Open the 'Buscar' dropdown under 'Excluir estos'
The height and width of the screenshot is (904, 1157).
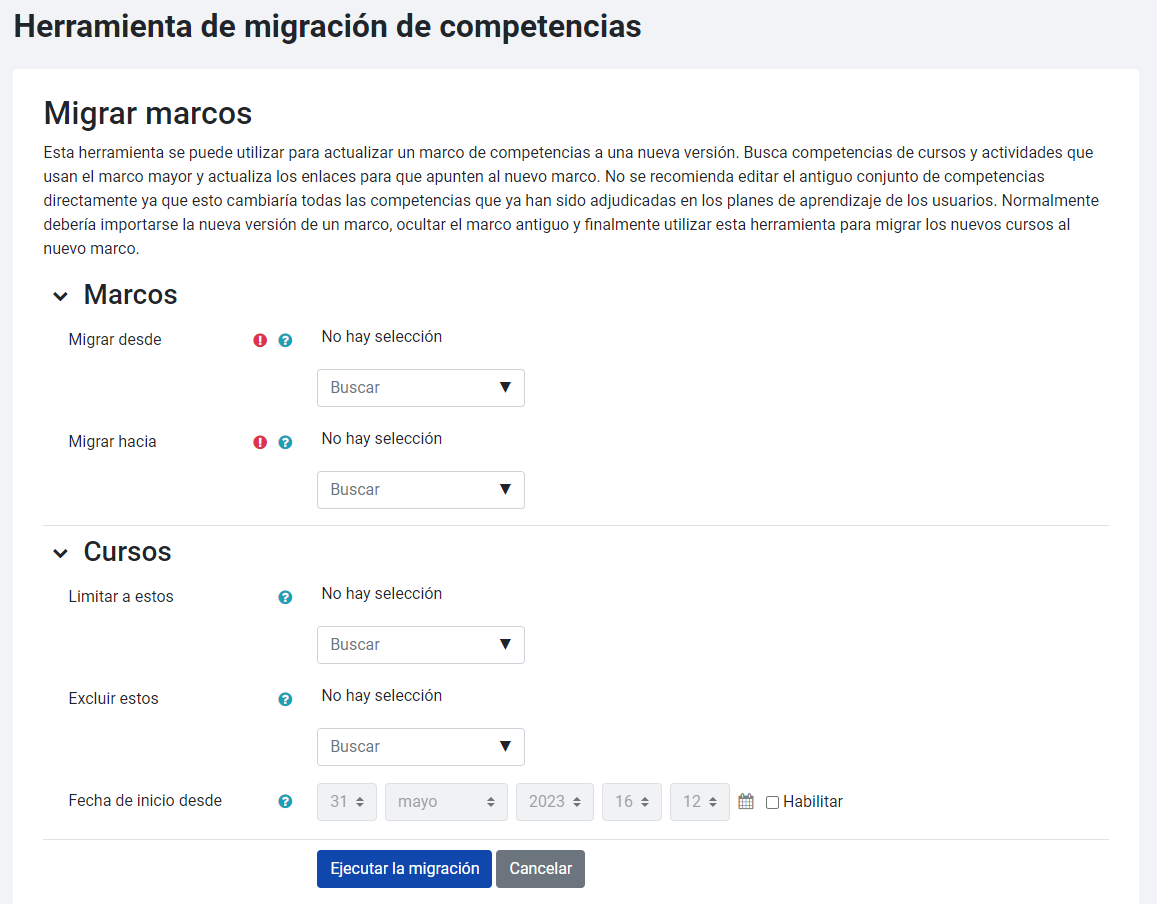point(420,747)
